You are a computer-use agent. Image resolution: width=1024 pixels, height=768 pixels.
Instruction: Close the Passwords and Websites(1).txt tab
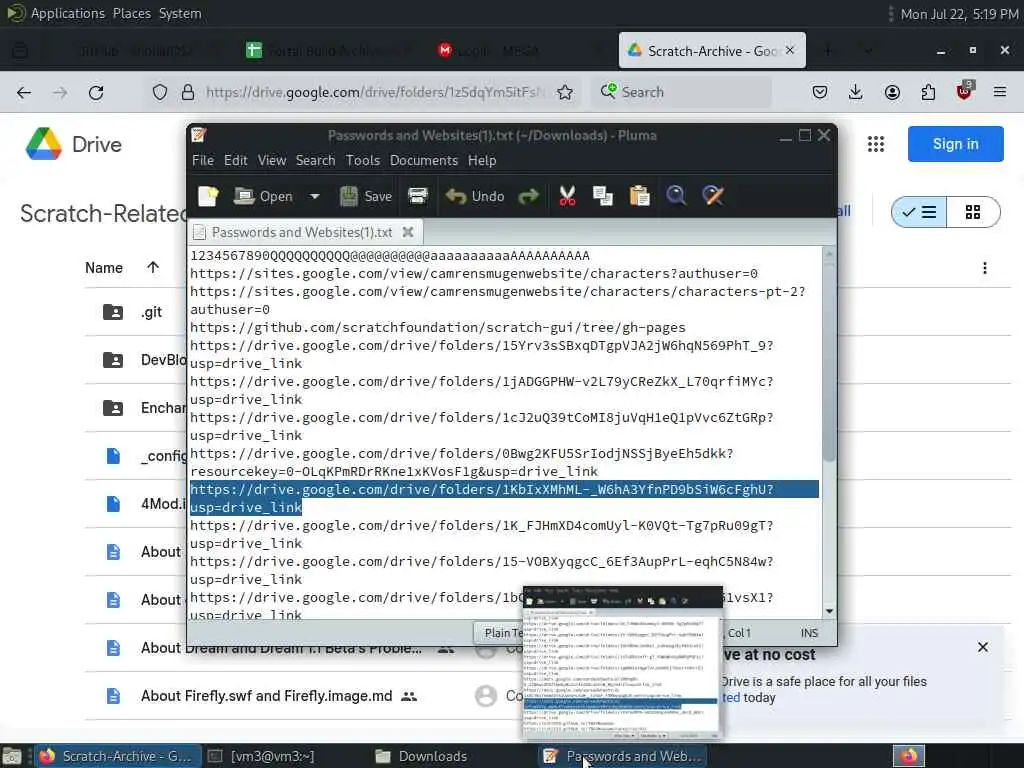[x=408, y=232]
